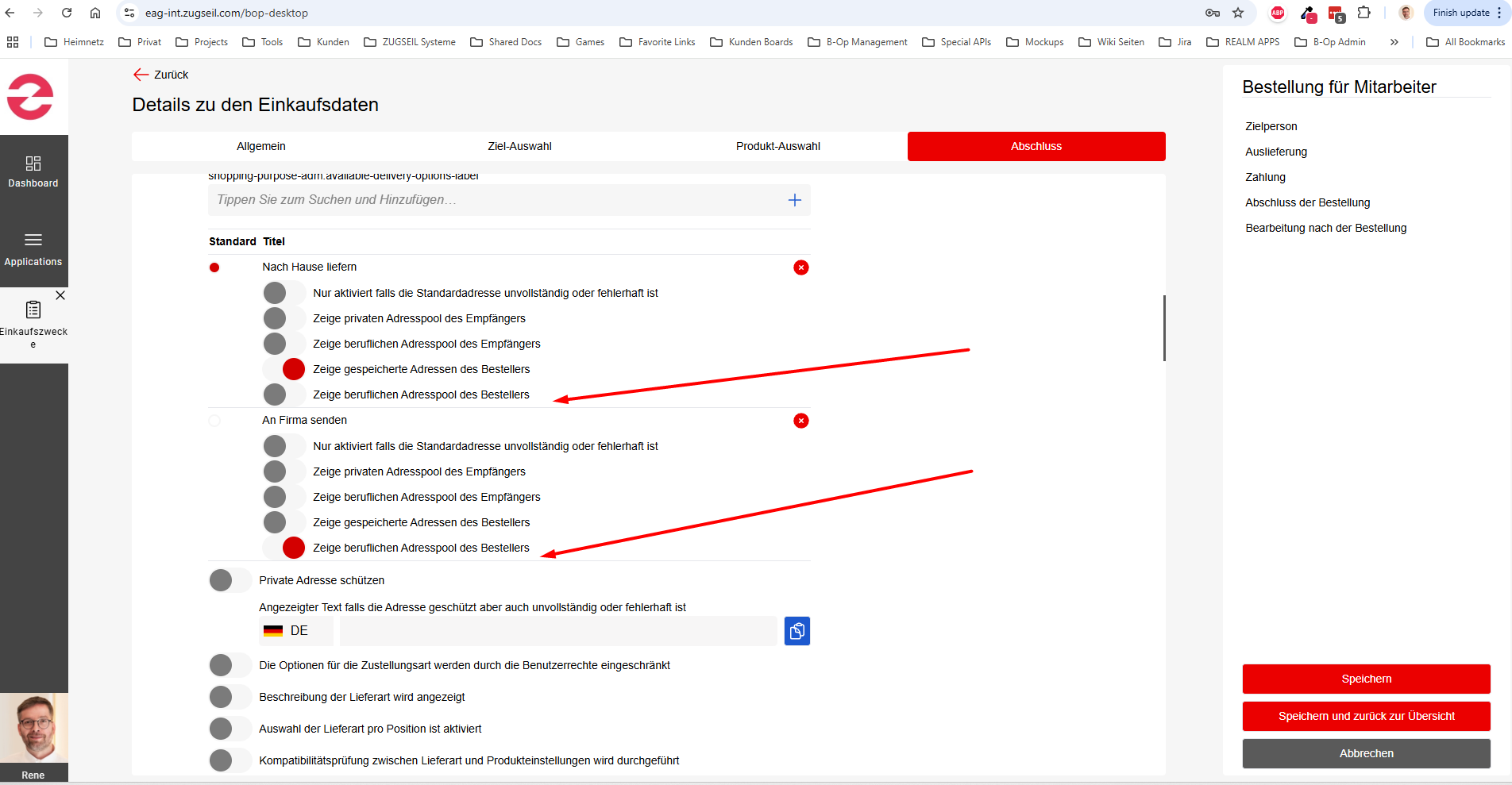Image resolution: width=1512 pixels, height=785 pixels.
Task: Open the DE language selector
Action: (295, 631)
